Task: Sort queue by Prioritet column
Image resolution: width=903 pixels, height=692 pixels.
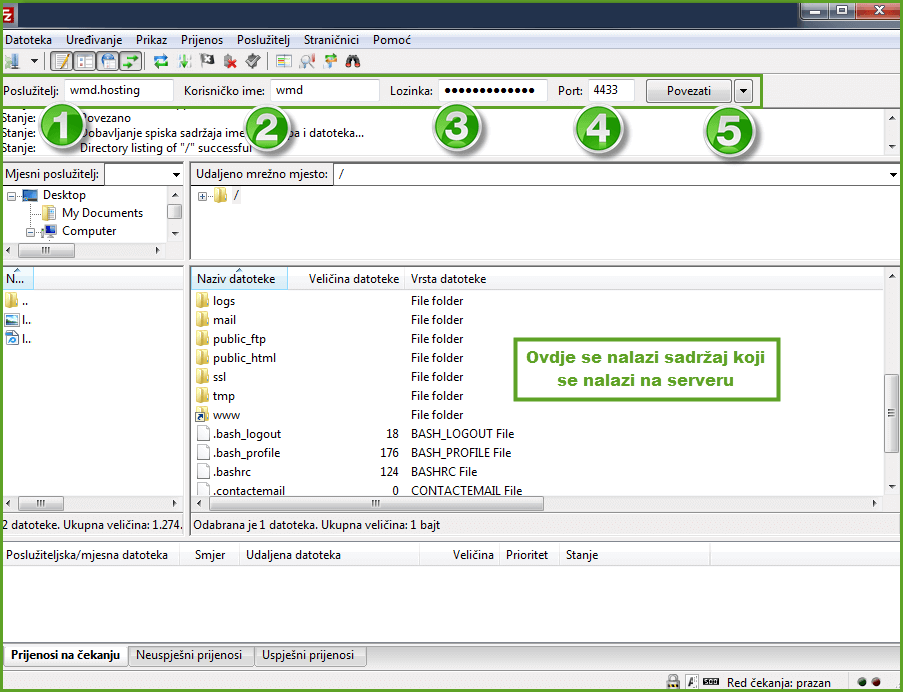Action: click(x=527, y=555)
